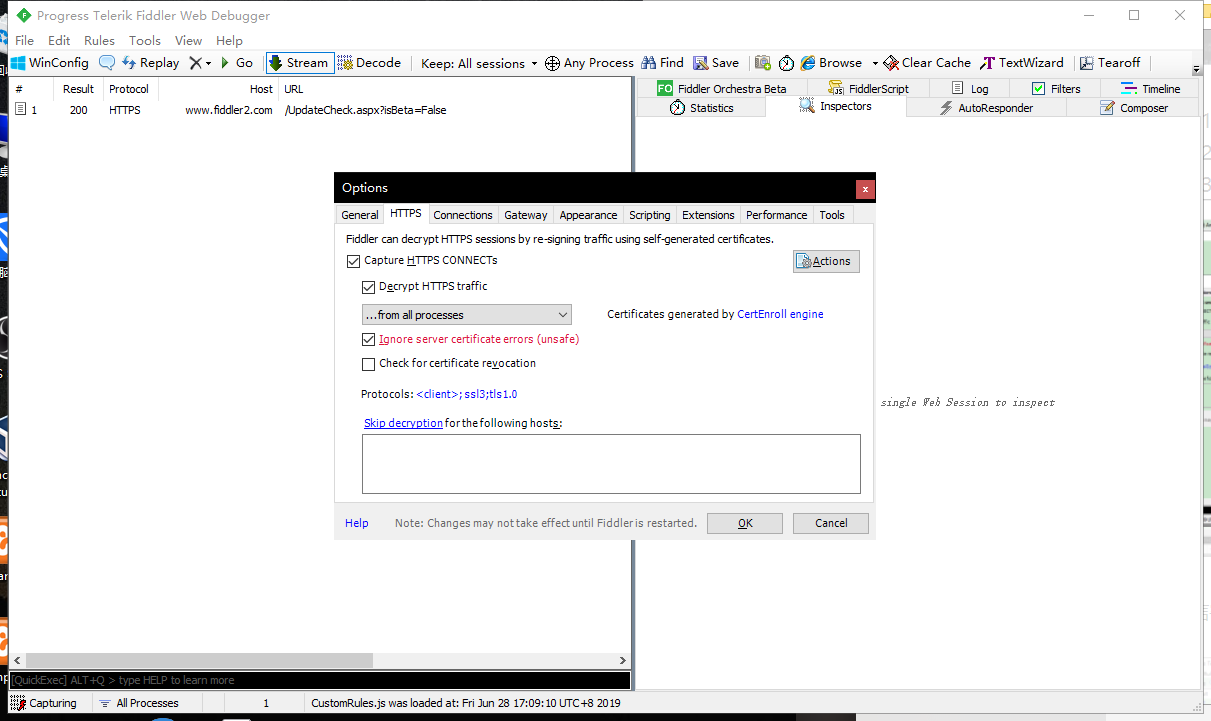Click the skip decryption hosts text box
The width and height of the screenshot is (1211, 721).
[611, 464]
